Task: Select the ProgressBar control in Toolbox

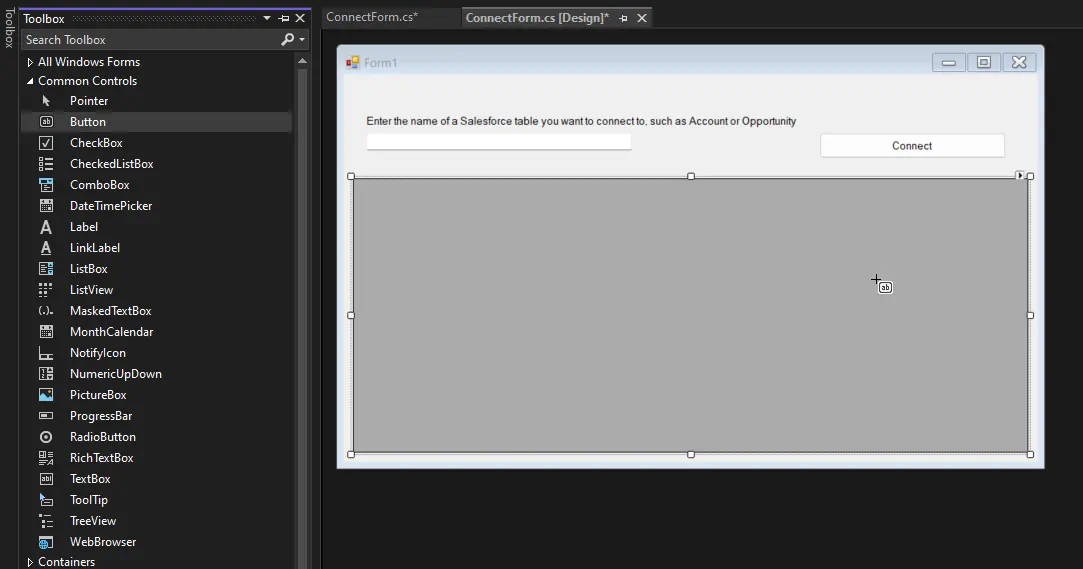Action: [100, 416]
